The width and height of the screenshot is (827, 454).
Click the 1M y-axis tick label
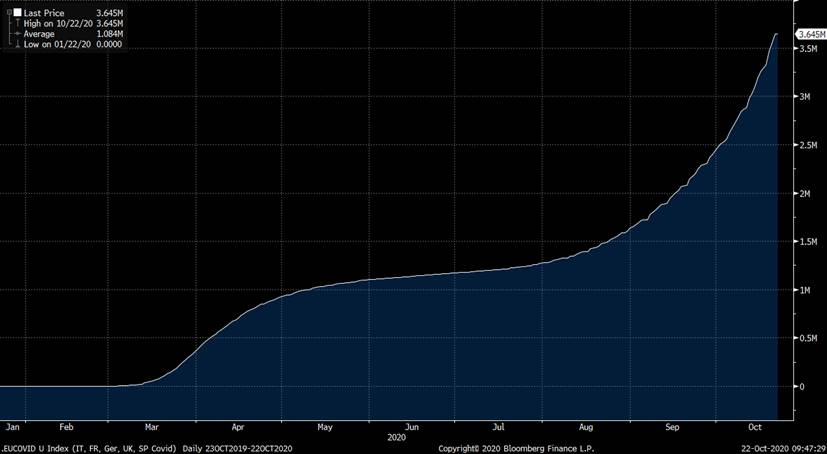point(802,290)
